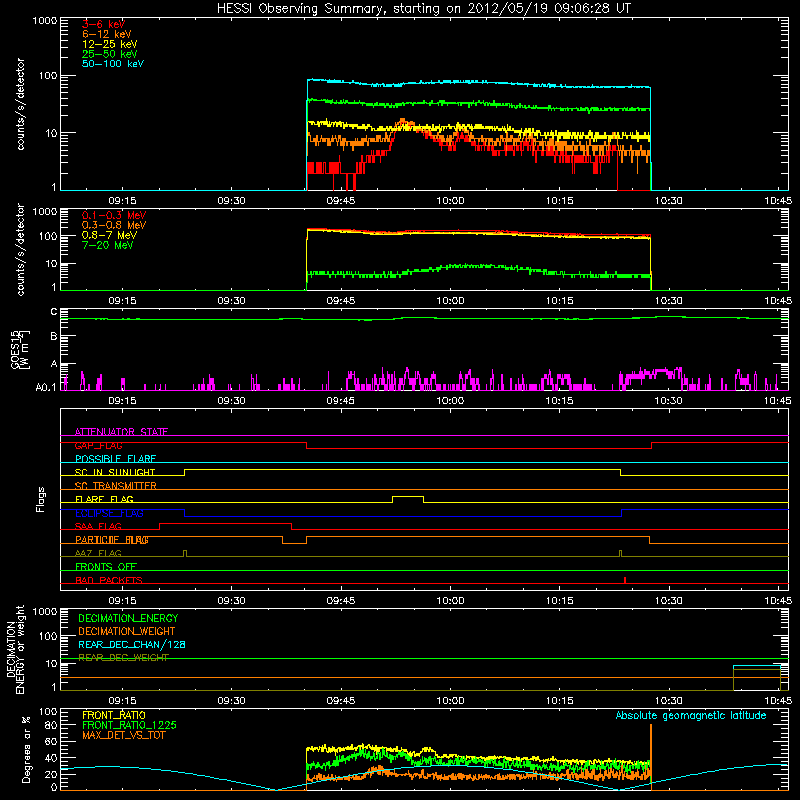Select the SC_IN_SUNLIGHT flag label
The image size is (800, 800).
pyautogui.click(x=115, y=472)
